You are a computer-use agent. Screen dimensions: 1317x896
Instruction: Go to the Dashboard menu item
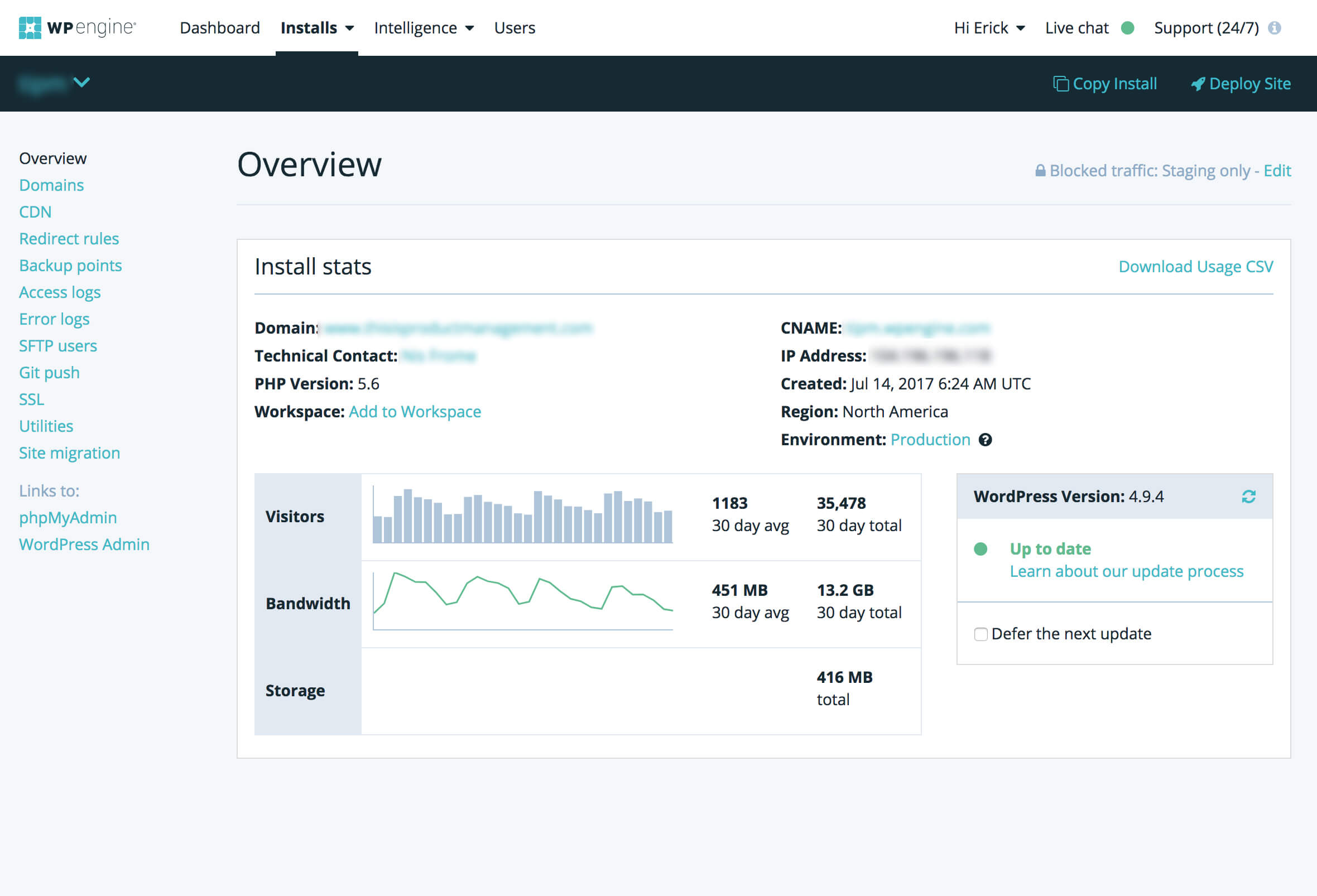(x=220, y=28)
